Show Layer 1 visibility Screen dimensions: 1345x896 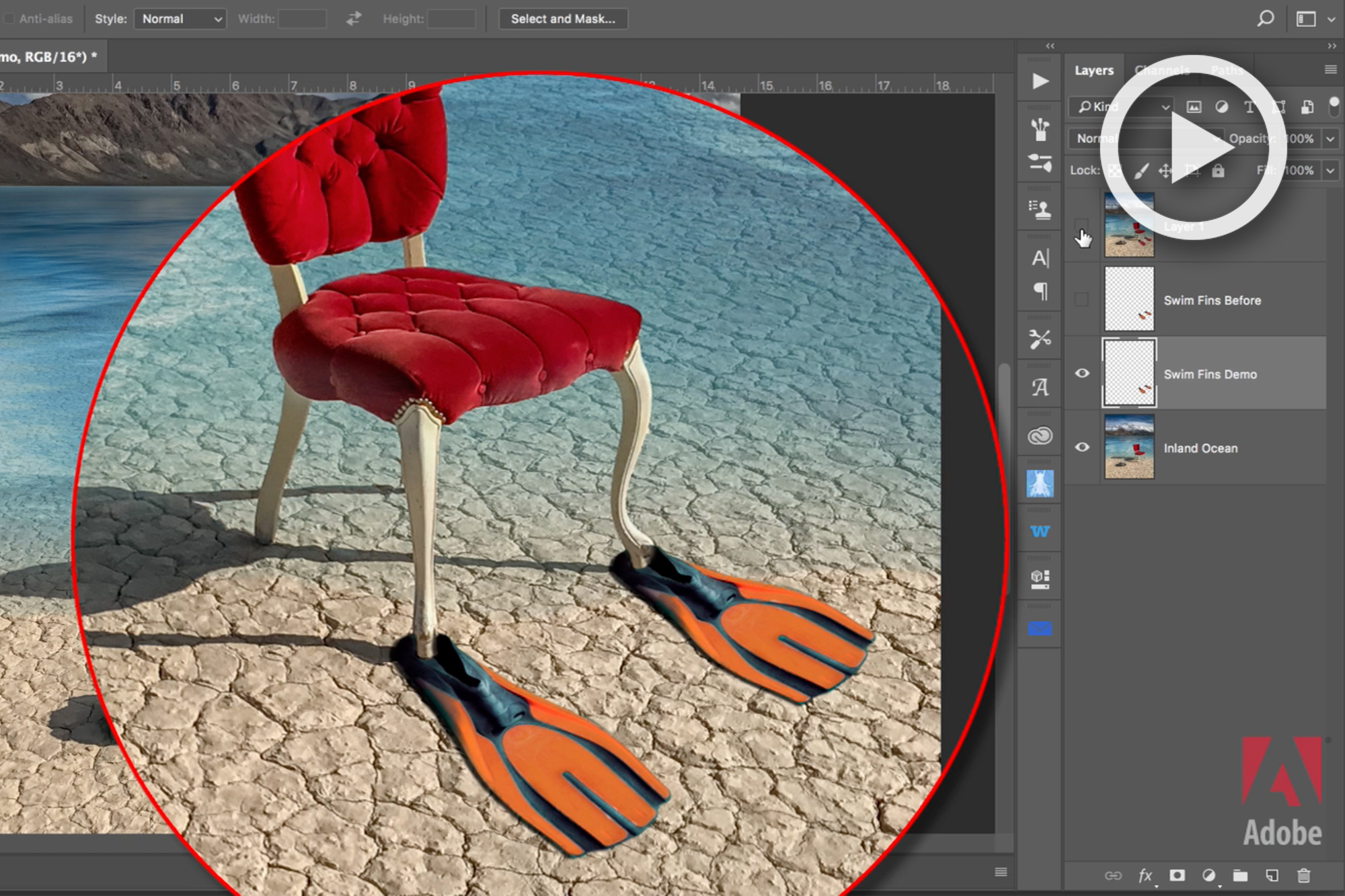pyautogui.click(x=1081, y=225)
